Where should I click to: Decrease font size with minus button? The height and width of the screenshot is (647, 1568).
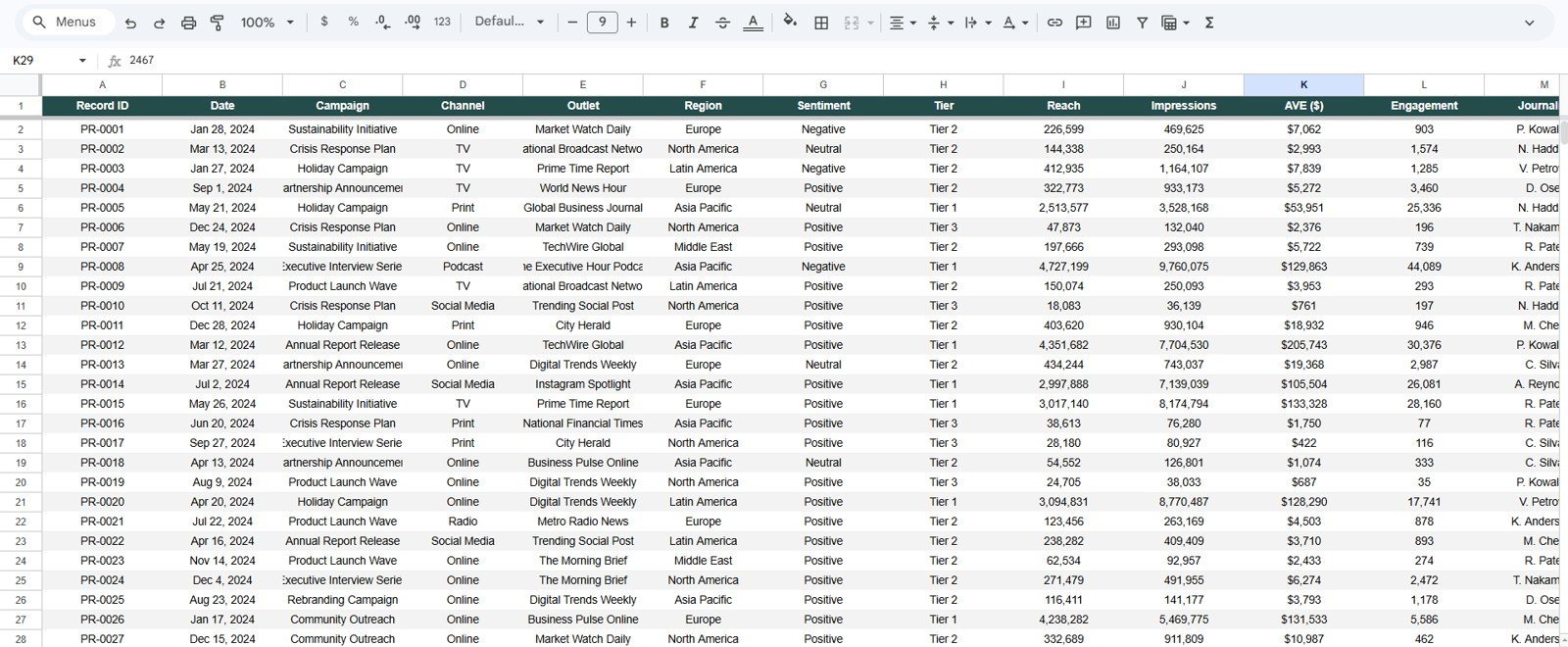pyautogui.click(x=572, y=23)
